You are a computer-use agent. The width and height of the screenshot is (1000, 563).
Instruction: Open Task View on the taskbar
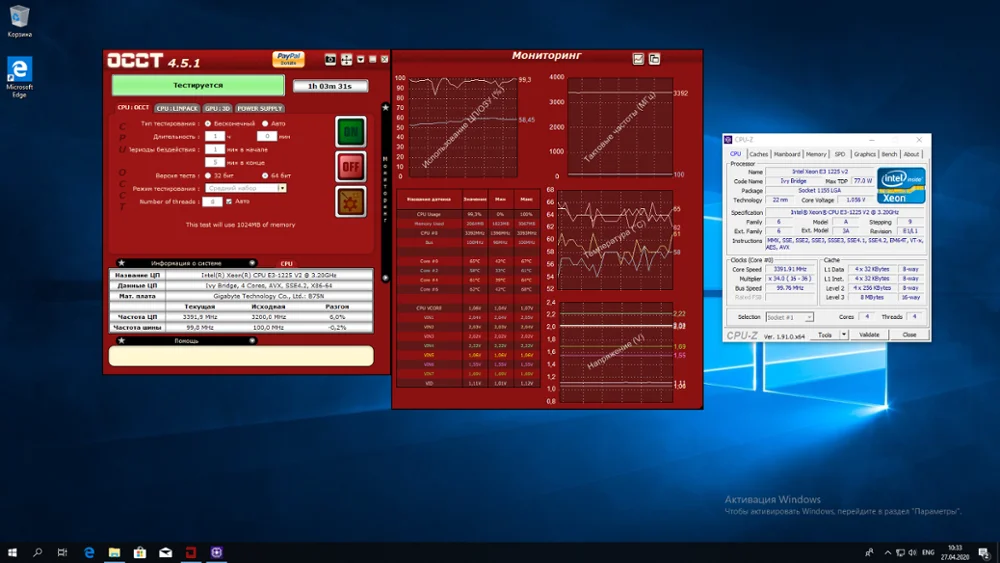pyautogui.click(x=62, y=552)
